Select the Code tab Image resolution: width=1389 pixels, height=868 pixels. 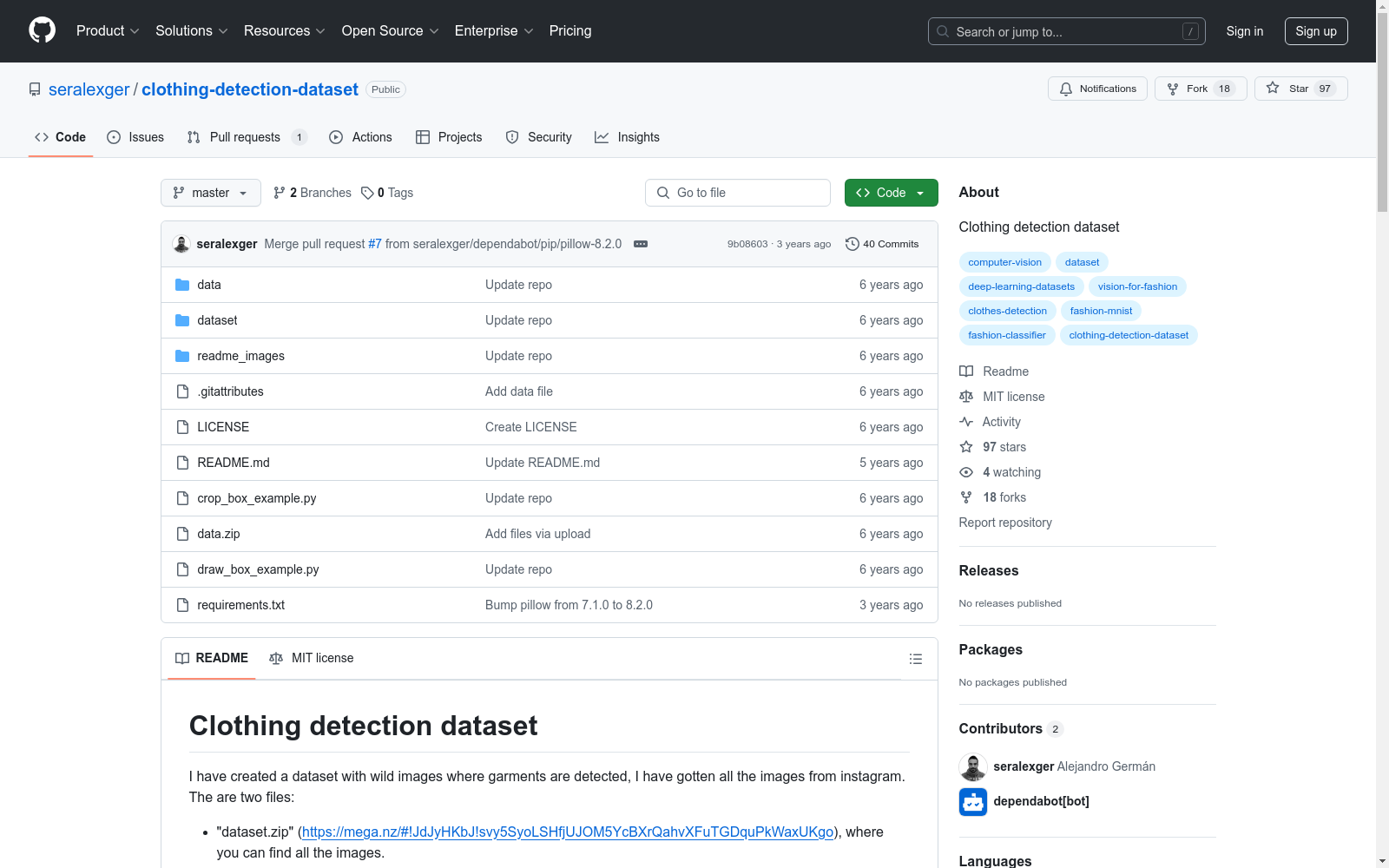(x=61, y=137)
